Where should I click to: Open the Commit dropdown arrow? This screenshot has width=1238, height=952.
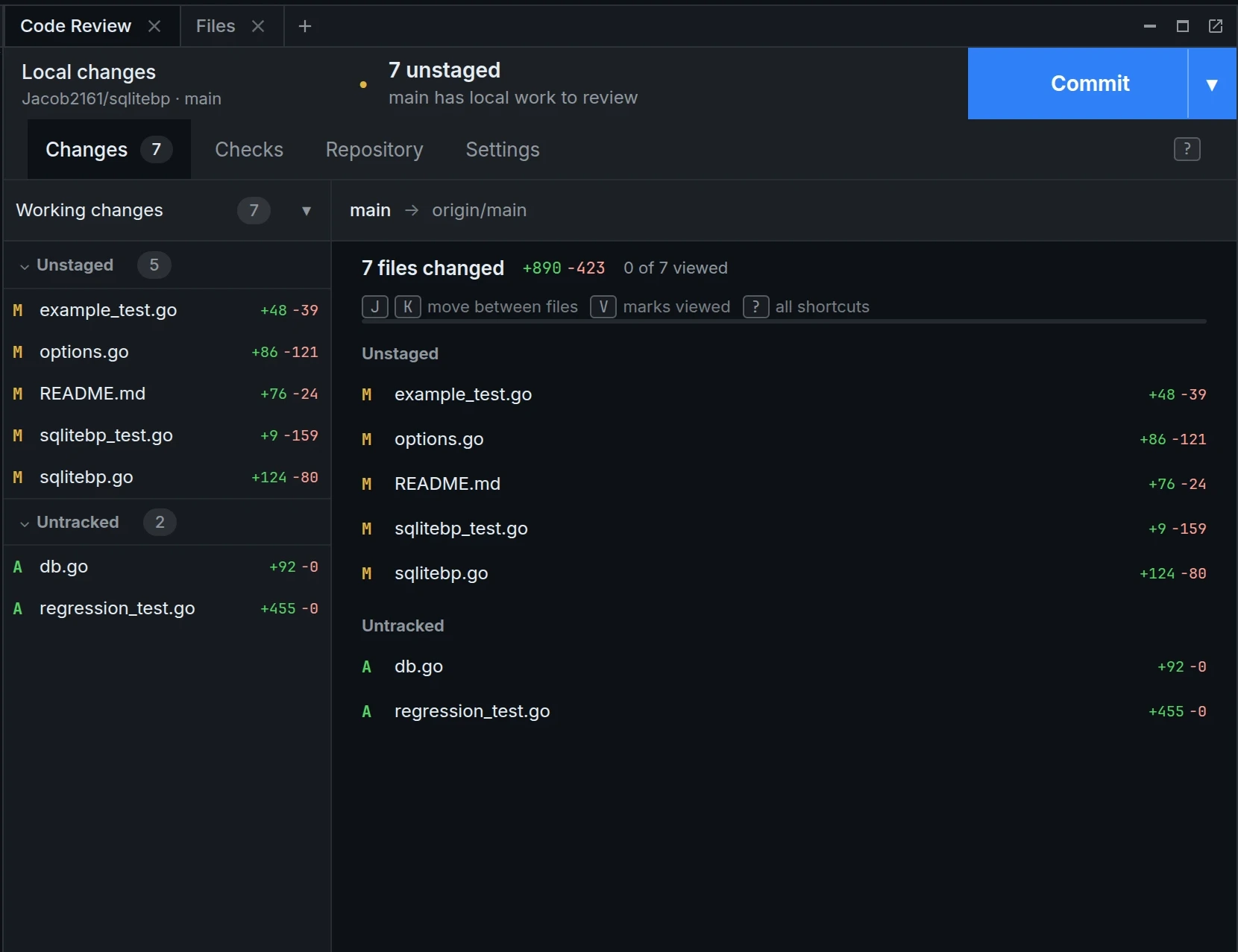click(x=1212, y=83)
